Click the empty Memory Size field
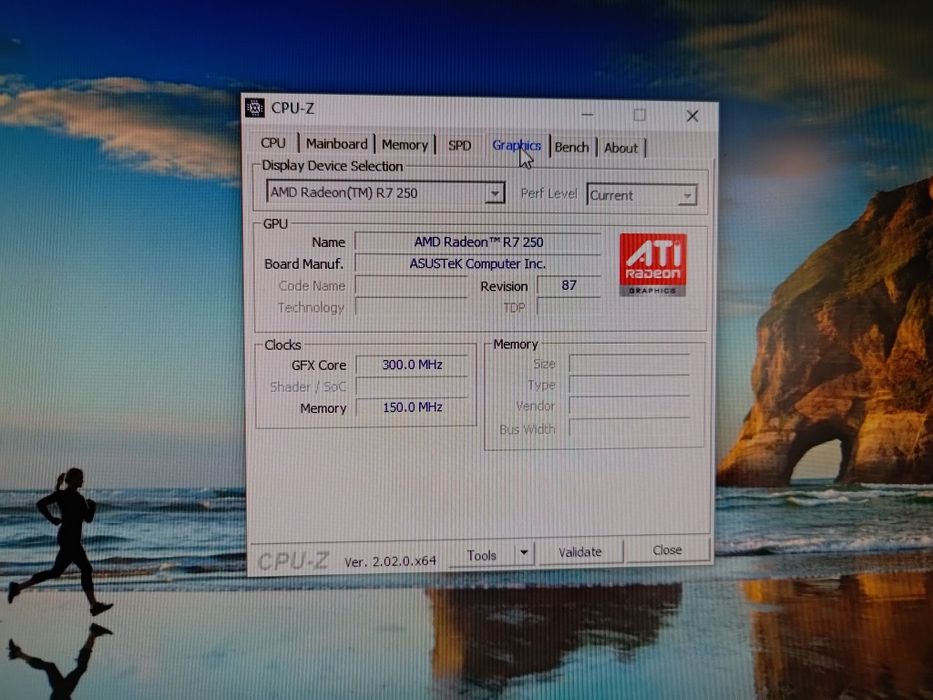This screenshot has width=933, height=700. coord(630,364)
